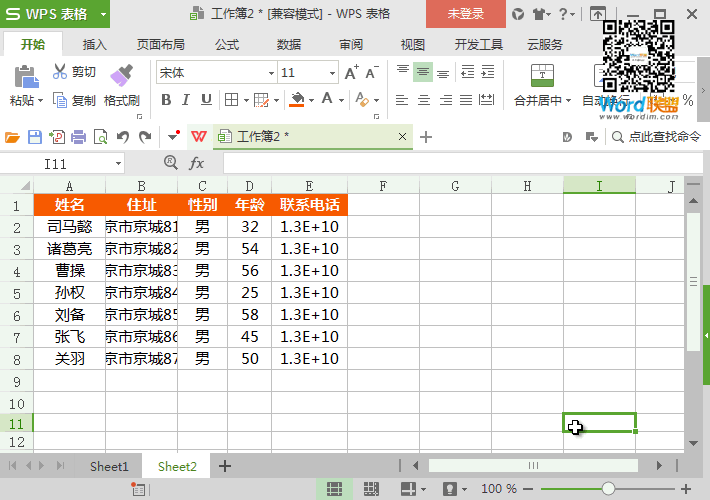Align text right

click(x=446, y=100)
